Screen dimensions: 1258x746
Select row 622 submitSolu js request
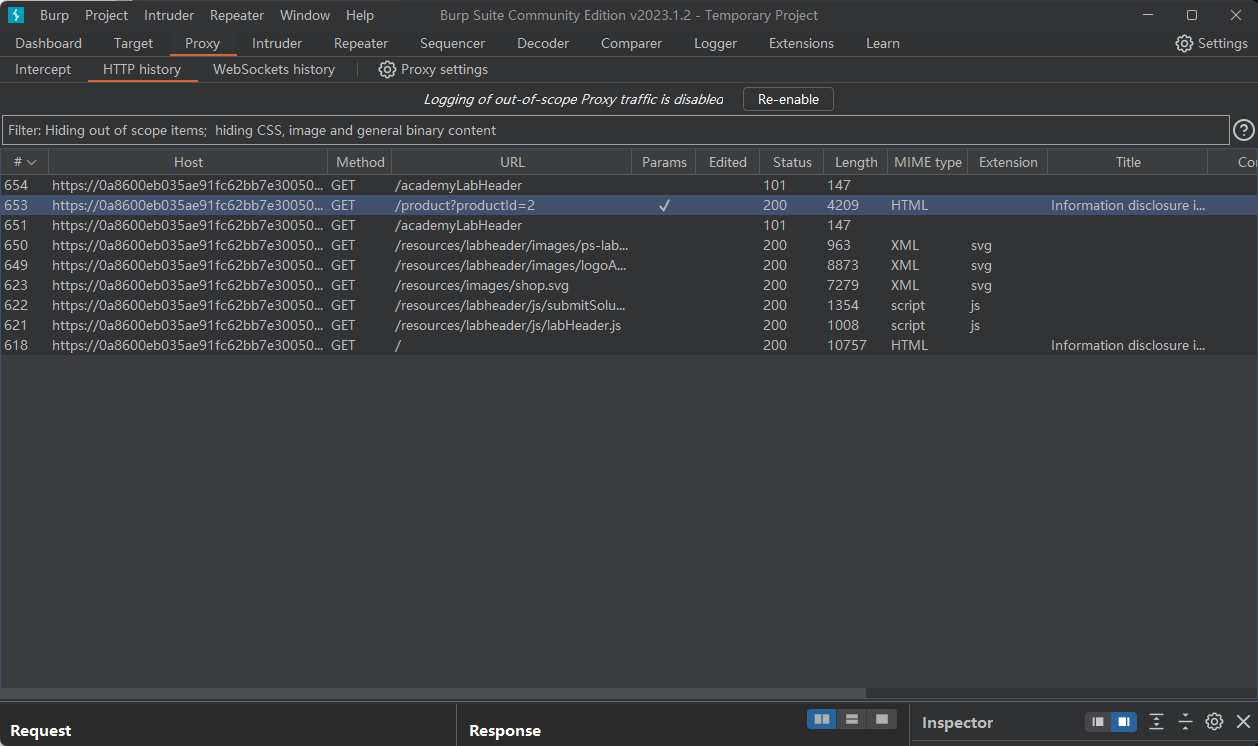629,305
